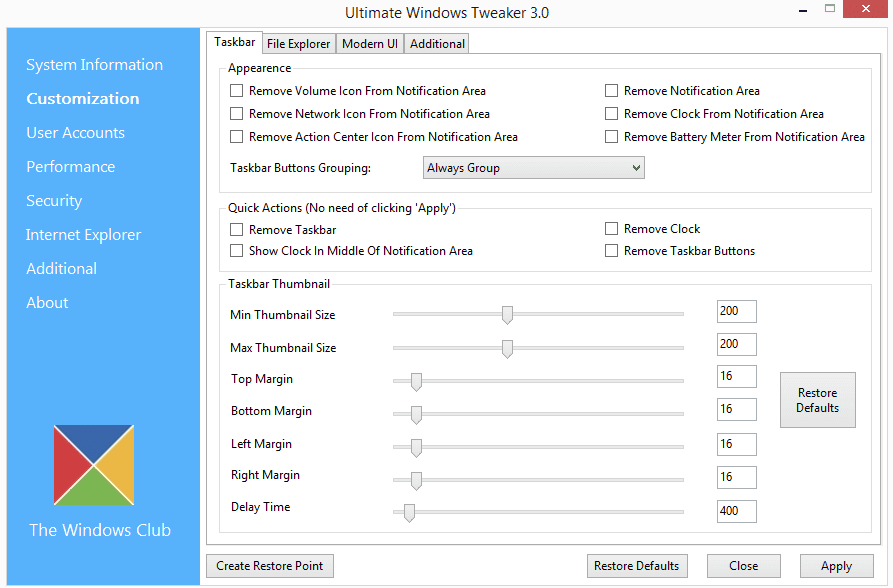Image resolution: width=893 pixels, height=588 pixels.
Task: Open Security section in sidebar
Action: 54,201
